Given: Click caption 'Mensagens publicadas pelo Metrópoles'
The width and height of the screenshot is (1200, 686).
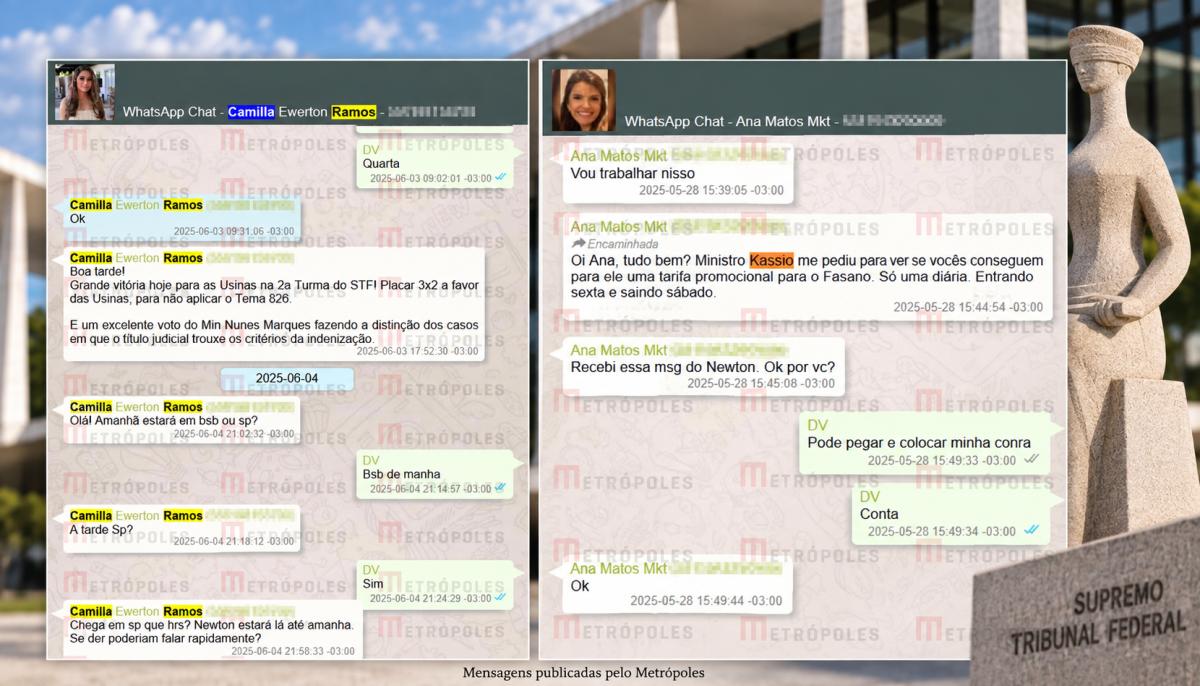Looking at the screenshot, I should [x=584, y=673].
